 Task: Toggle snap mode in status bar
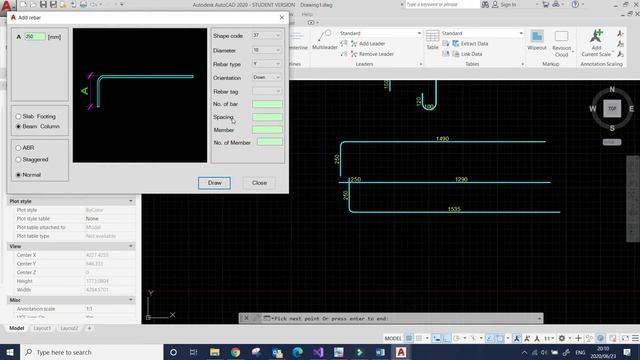pyautogui.click(x=419, y=338)
